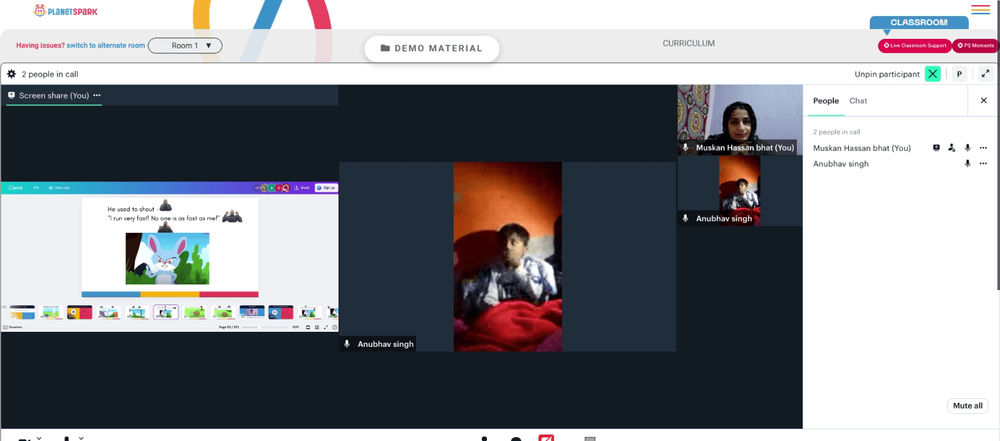This screenshot has width=1000, height=441.
Task: Click the P button in call header
Action: (959, 74)
